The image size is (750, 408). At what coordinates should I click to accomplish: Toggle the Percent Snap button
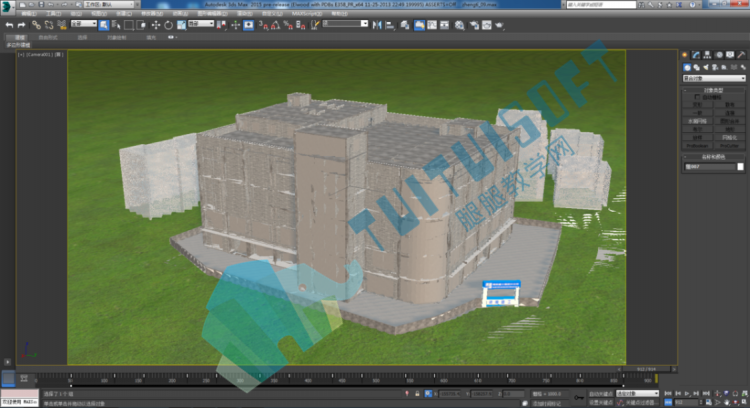click(288, 25)
